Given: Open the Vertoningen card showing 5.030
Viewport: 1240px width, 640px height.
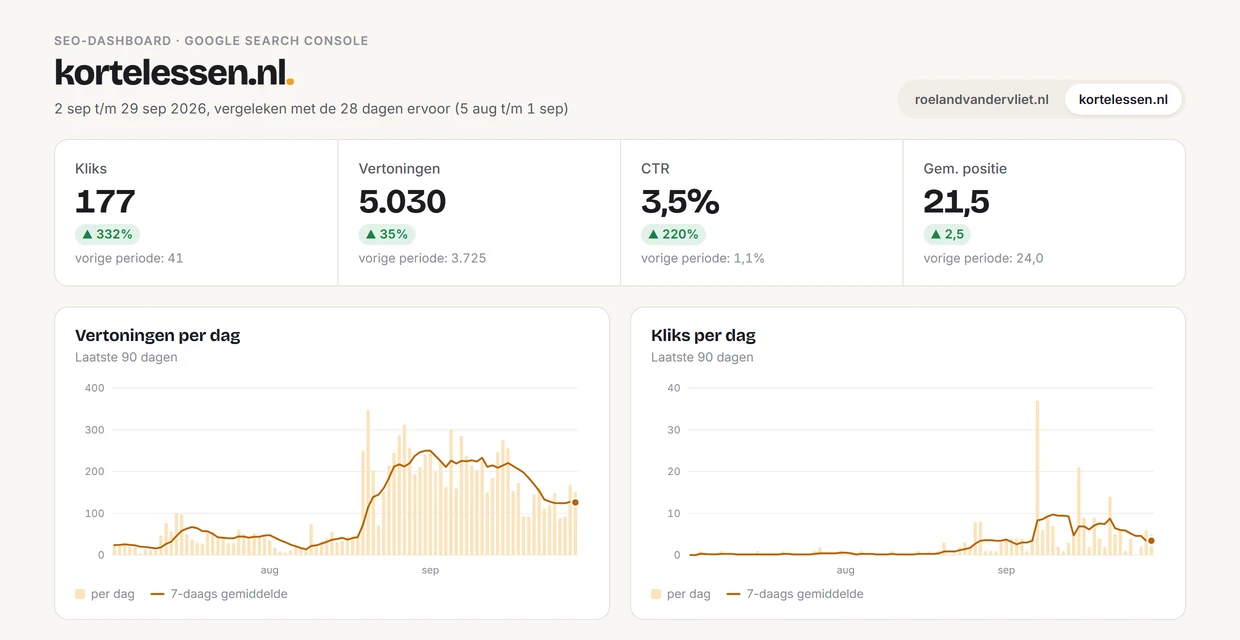Looking at the screenshot, I should (x=479, y=213).
